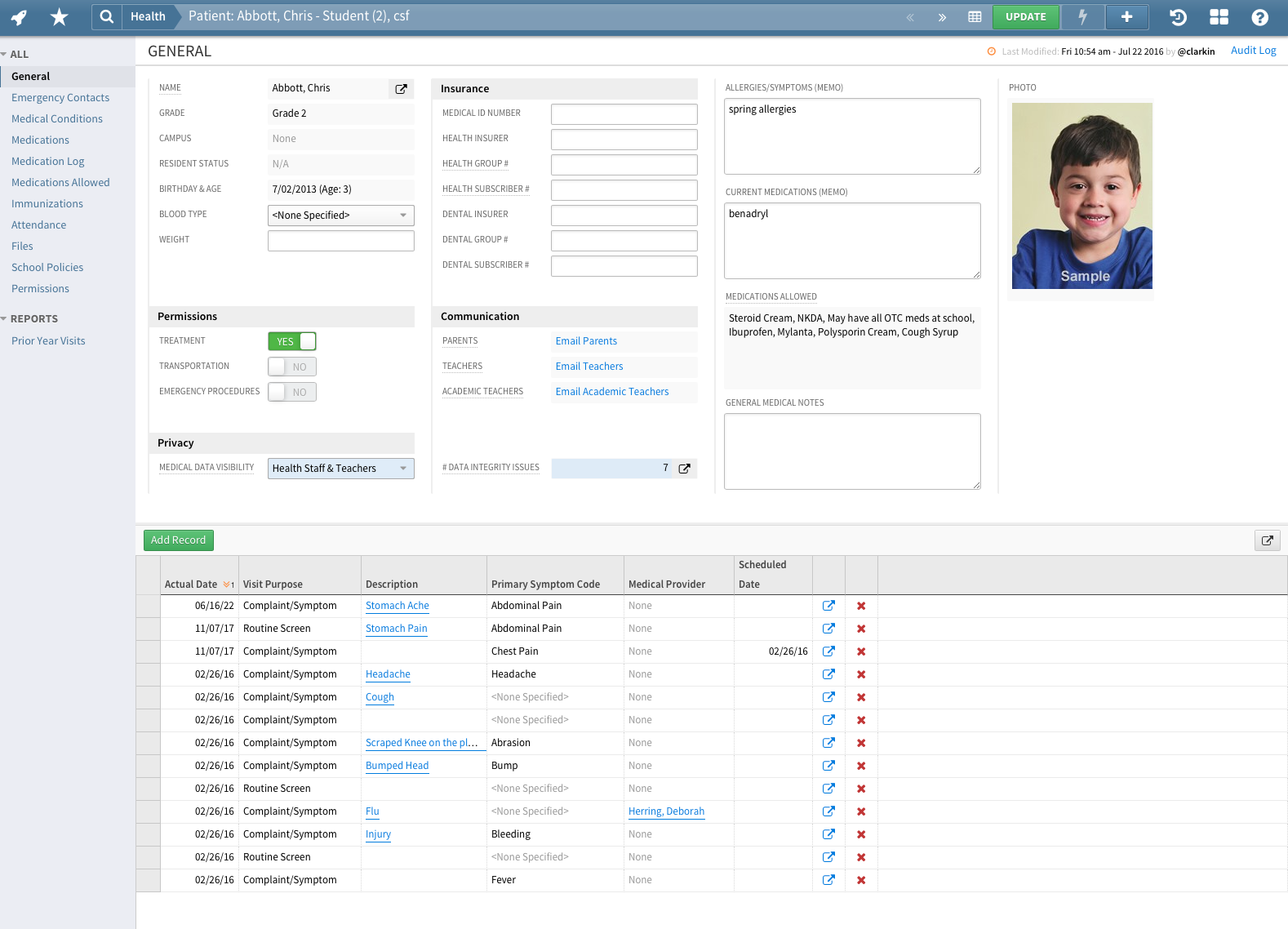1288x929 pixels.
Task: Click the Email Parents link
Action: pos(586,341)
